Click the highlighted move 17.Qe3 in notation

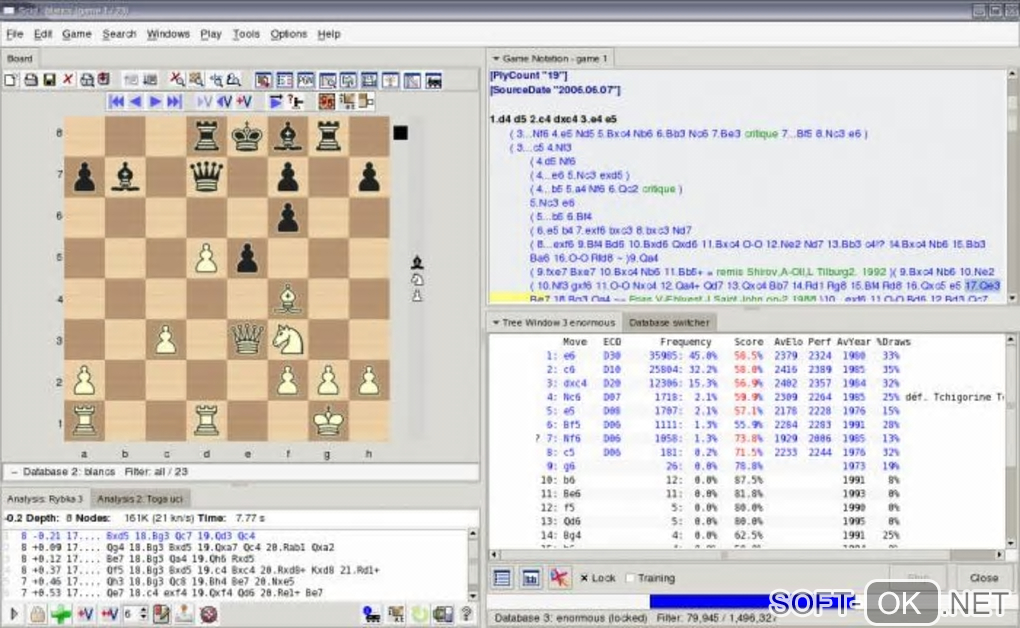click(982, 286)
